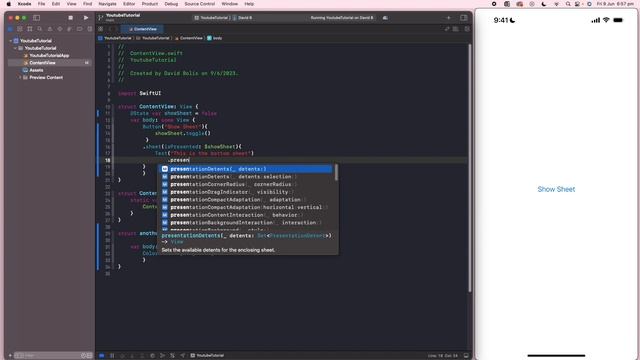Click YoutubeTutorial process in debug bar
640x360 pixels.
pos(207,356)
